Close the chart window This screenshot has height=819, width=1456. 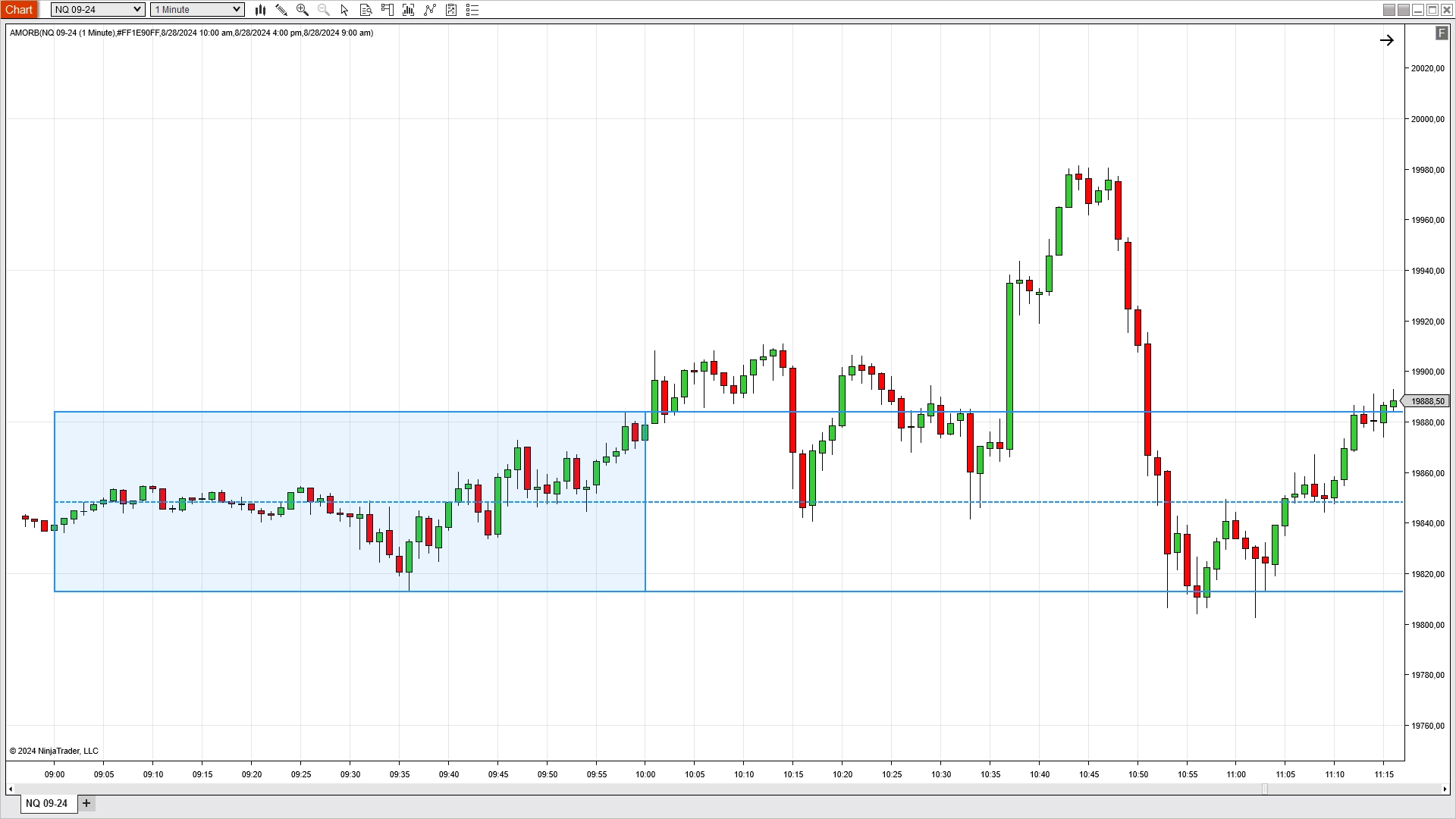point(1447,10)
